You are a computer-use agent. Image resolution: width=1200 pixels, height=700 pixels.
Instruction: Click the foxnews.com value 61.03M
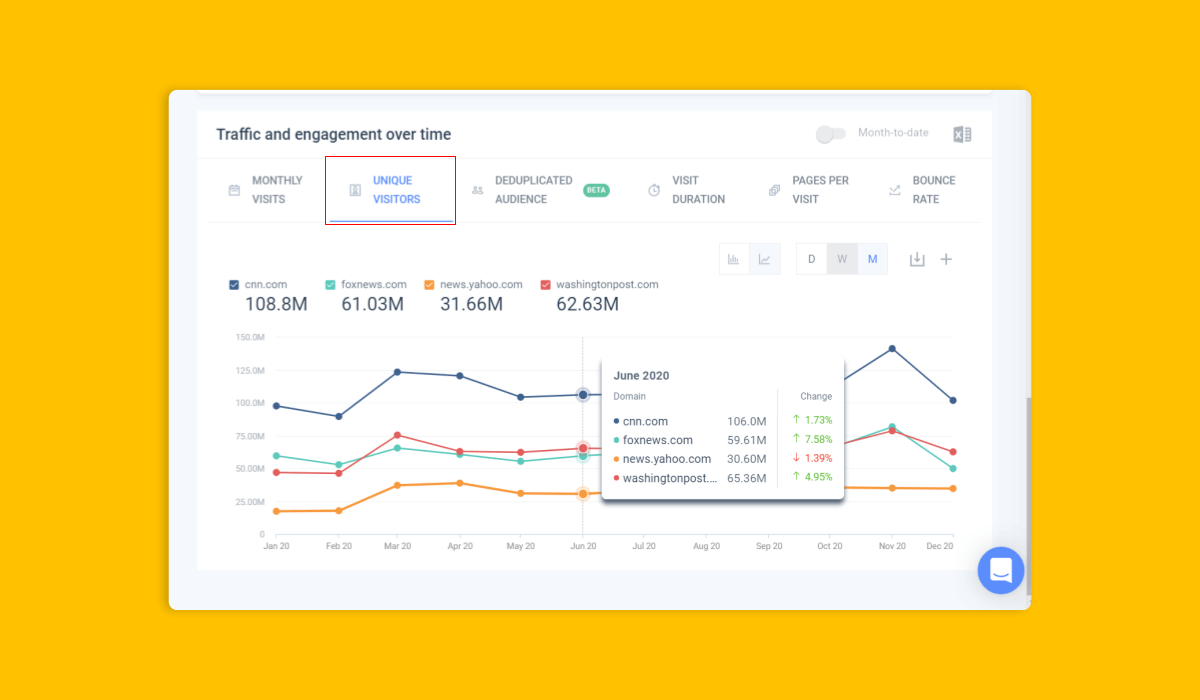372,304
